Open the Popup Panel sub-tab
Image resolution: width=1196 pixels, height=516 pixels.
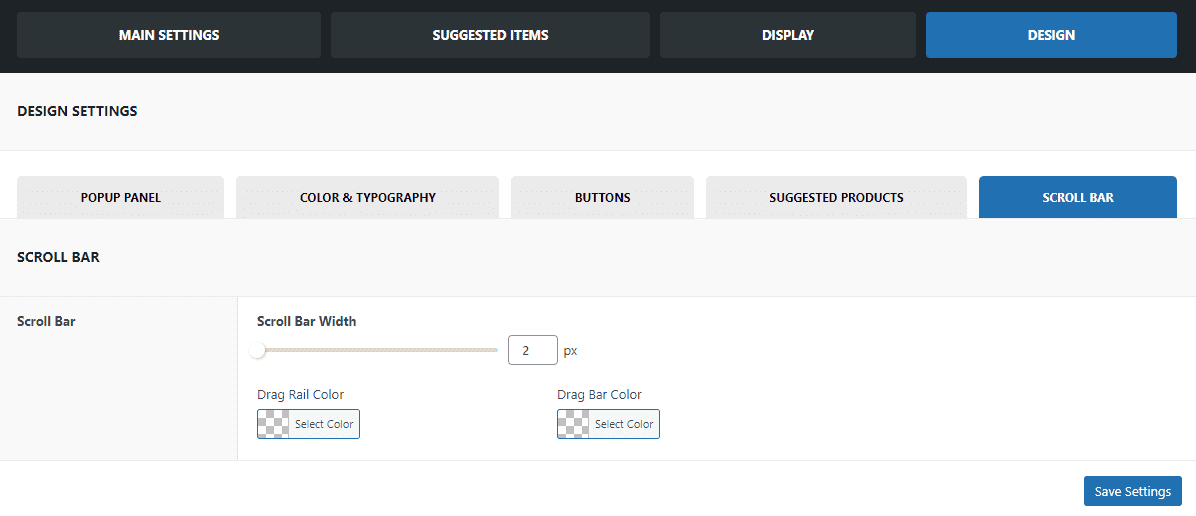point(121,198)
